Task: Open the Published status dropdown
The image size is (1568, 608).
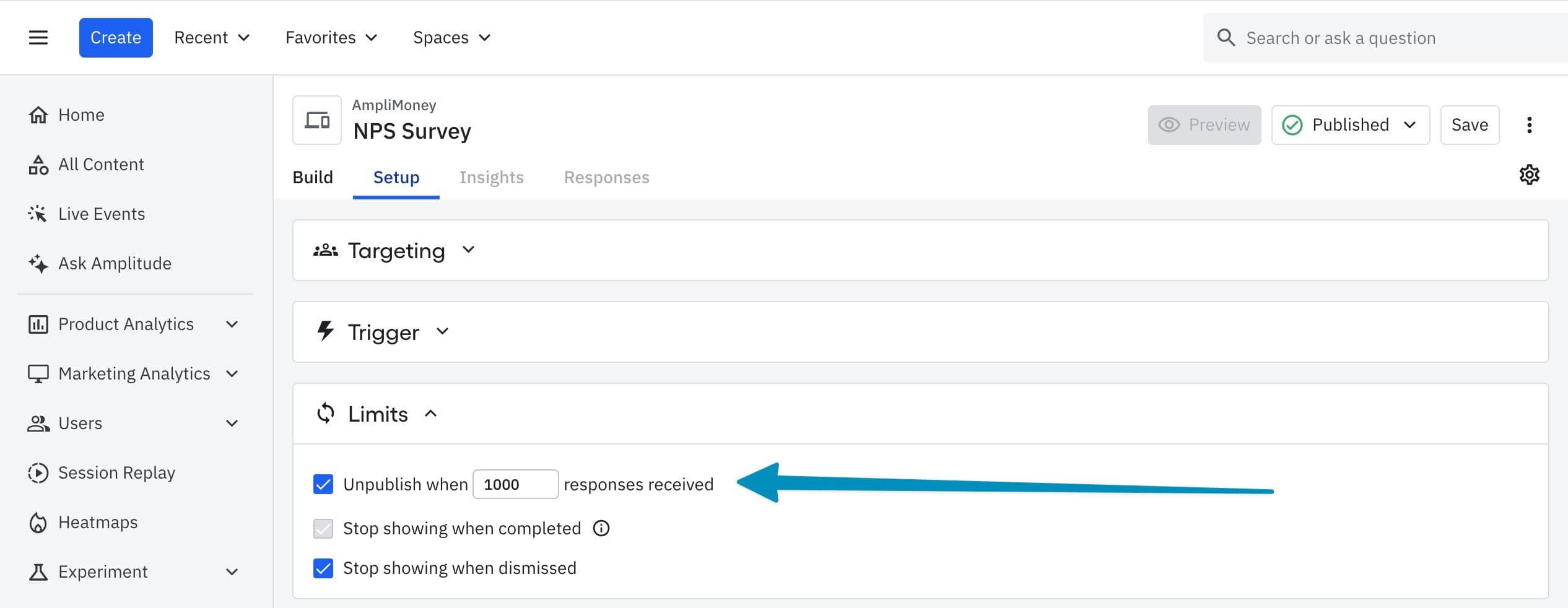Action: [1350, 125]
